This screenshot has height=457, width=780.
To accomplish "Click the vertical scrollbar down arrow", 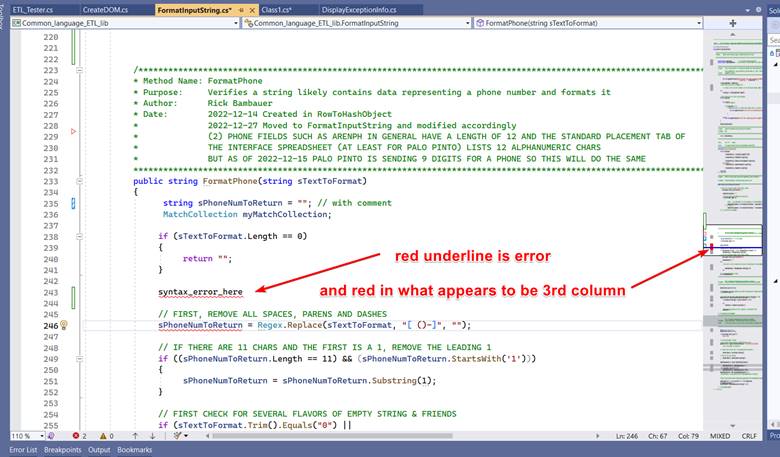I will point(733,426).
